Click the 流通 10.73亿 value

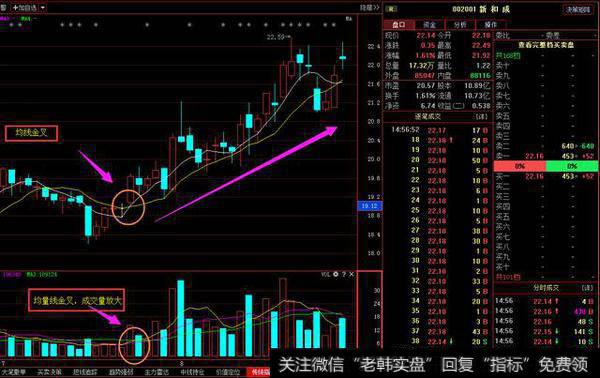coord(477,96)
